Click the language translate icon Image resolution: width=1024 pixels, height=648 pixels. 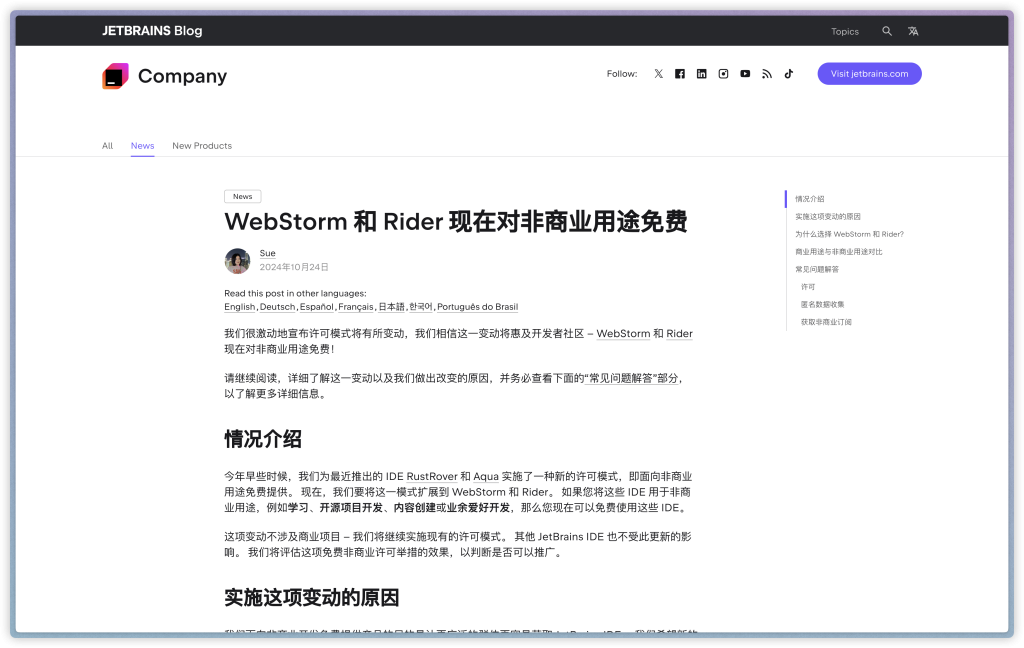pos(913,31)
